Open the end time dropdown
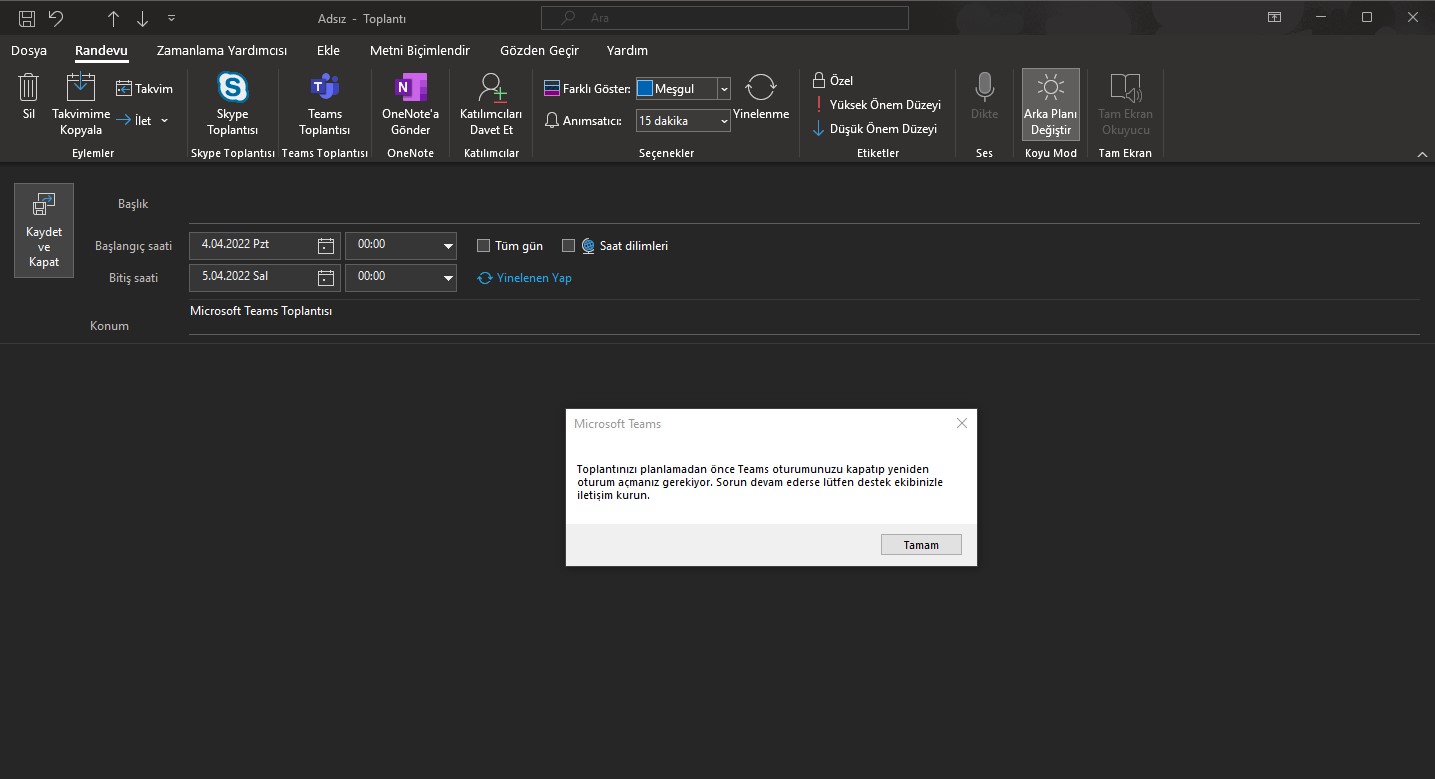Image resolution: width=1435 pixels, height=779 pixels. click(x=448, y=278)
